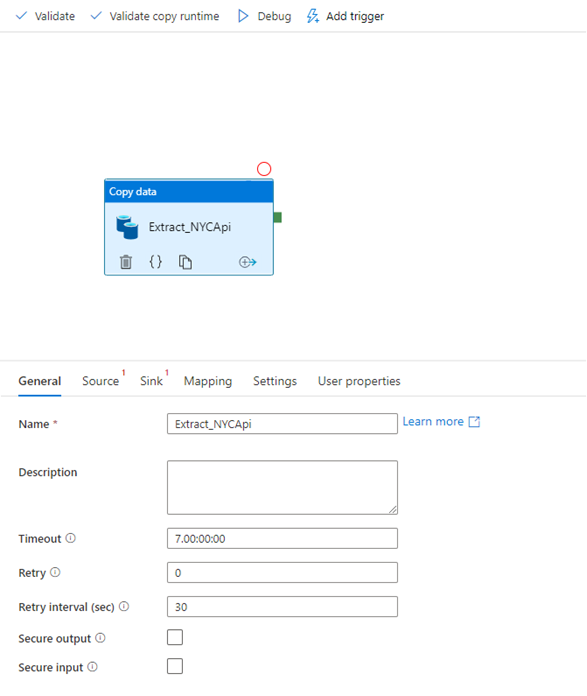
Task: Select the Copy data database icon
Action: [x=127, y=227]
